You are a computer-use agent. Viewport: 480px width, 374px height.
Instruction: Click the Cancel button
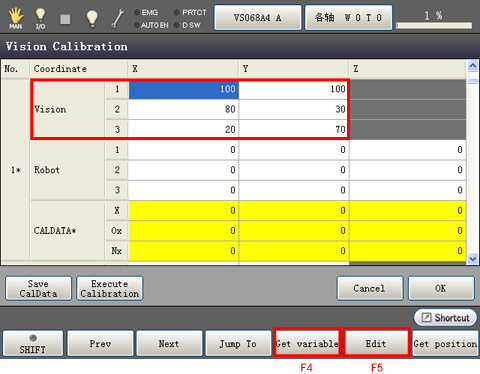370,288
